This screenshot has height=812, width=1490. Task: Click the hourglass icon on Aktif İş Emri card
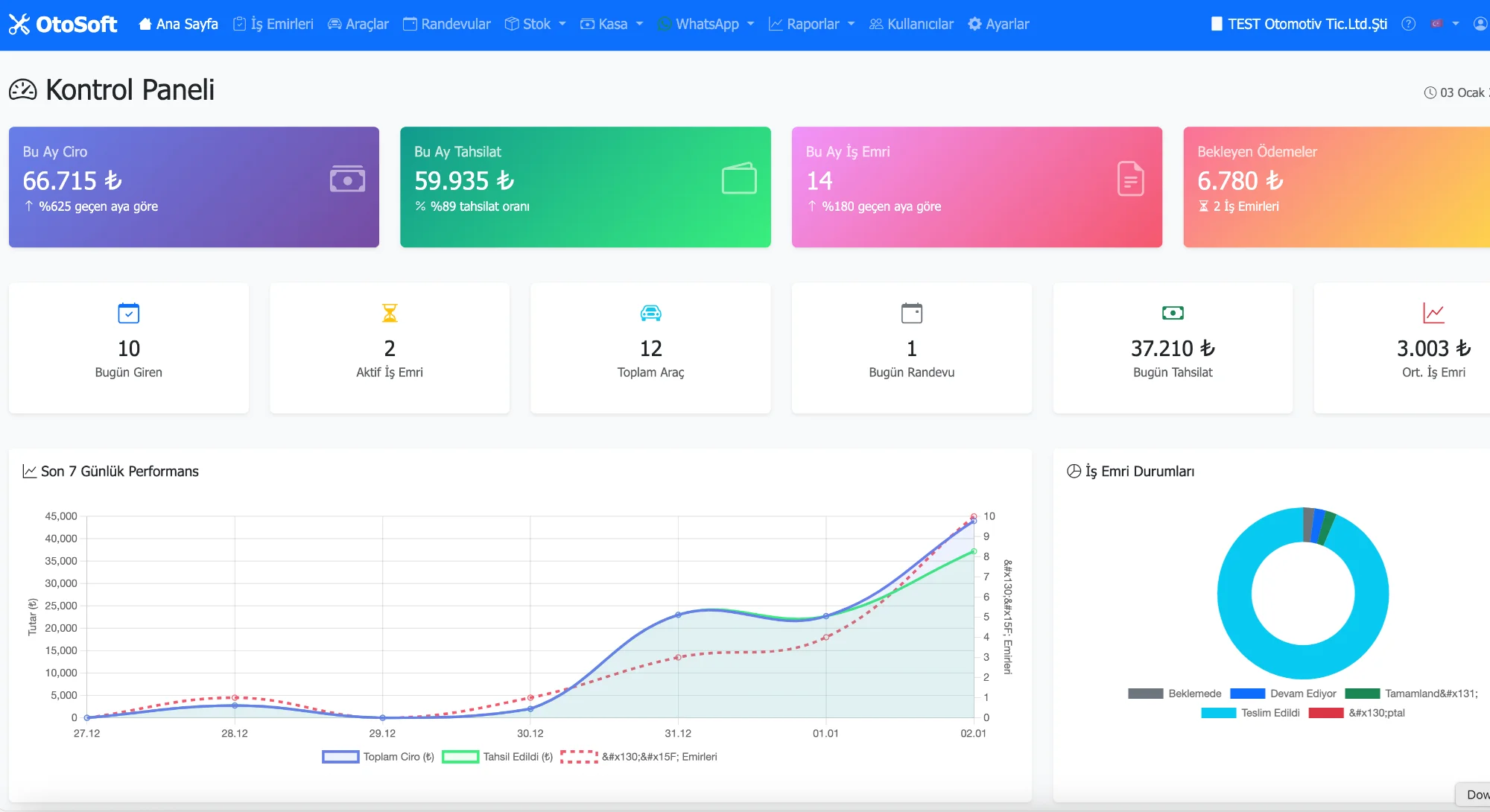389,313
